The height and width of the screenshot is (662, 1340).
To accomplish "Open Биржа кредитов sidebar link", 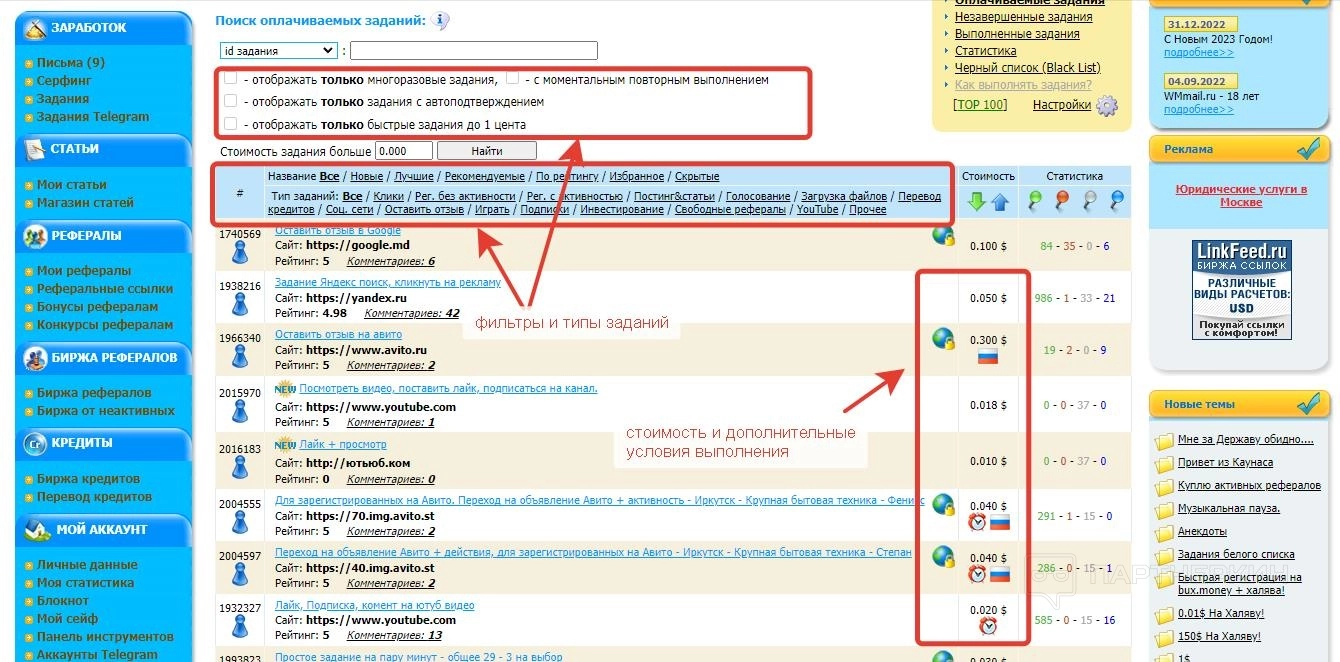I will [88, 479].
